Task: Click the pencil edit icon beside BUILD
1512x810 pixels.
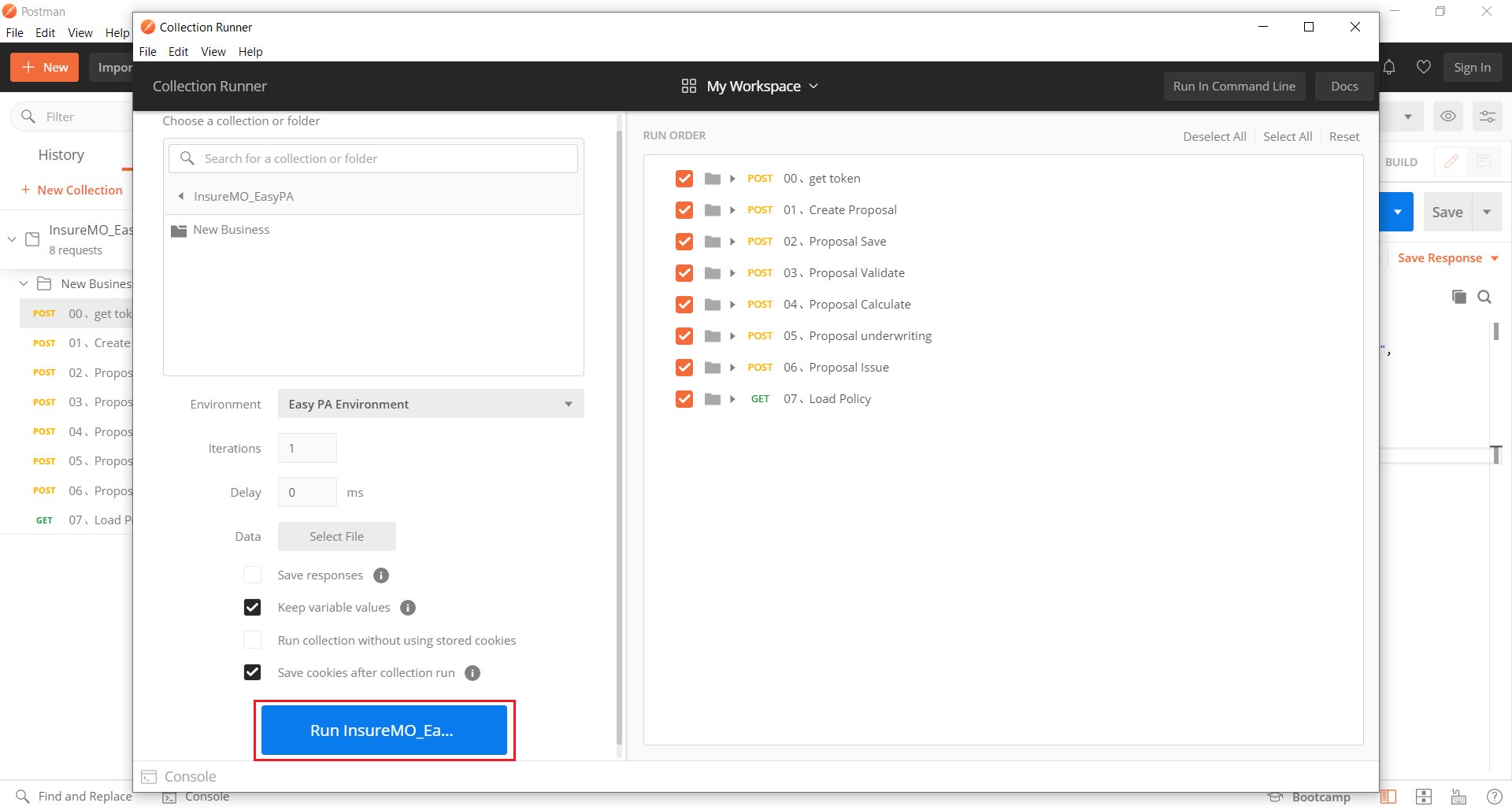Action: [x=1451, y=161]
